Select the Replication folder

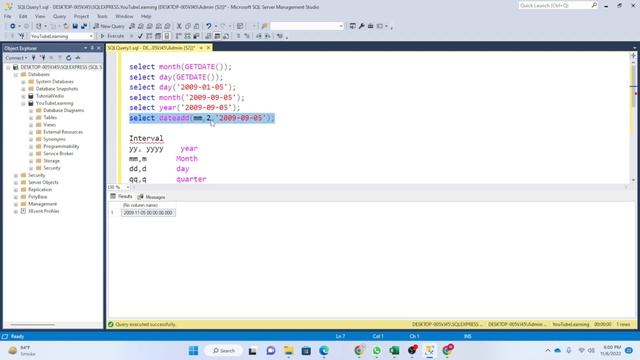(40, 189)
